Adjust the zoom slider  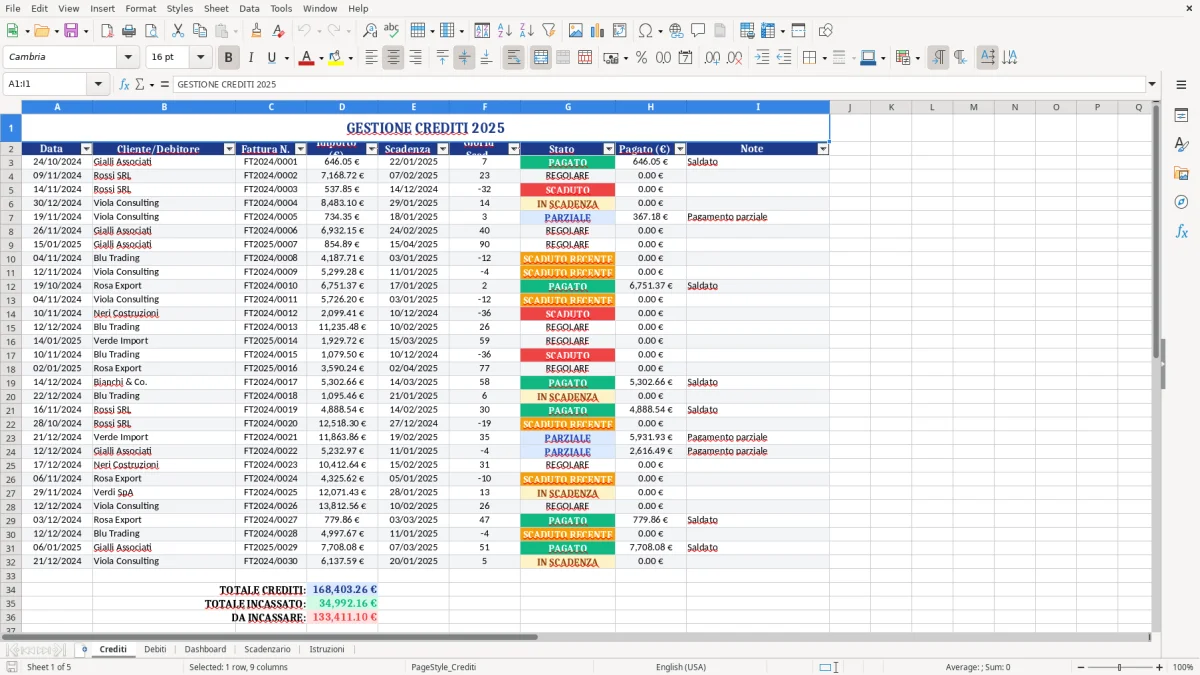click(x=1117, y=667)
